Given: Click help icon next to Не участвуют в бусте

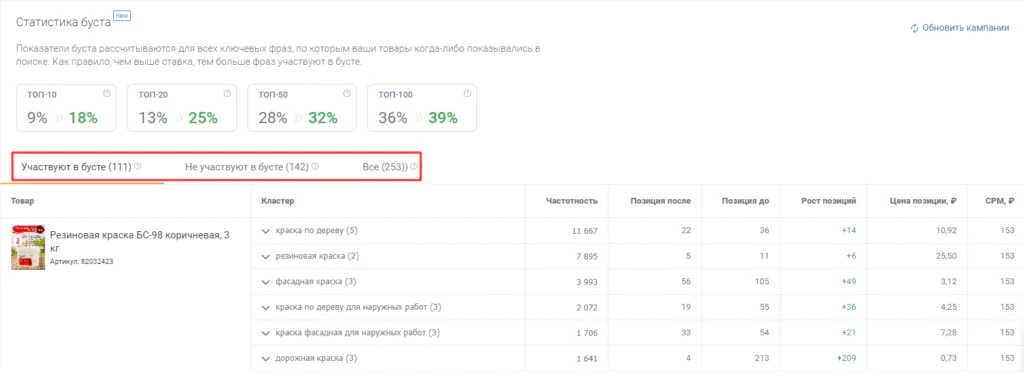Looking at the screenshot, I should 315,166.
